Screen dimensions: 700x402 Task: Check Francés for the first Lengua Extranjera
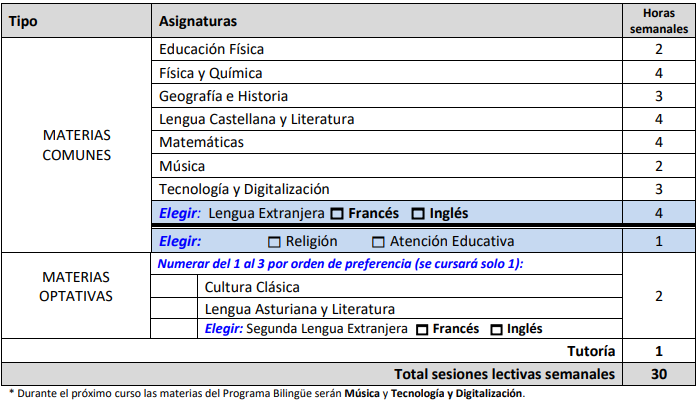coord(338,213)
